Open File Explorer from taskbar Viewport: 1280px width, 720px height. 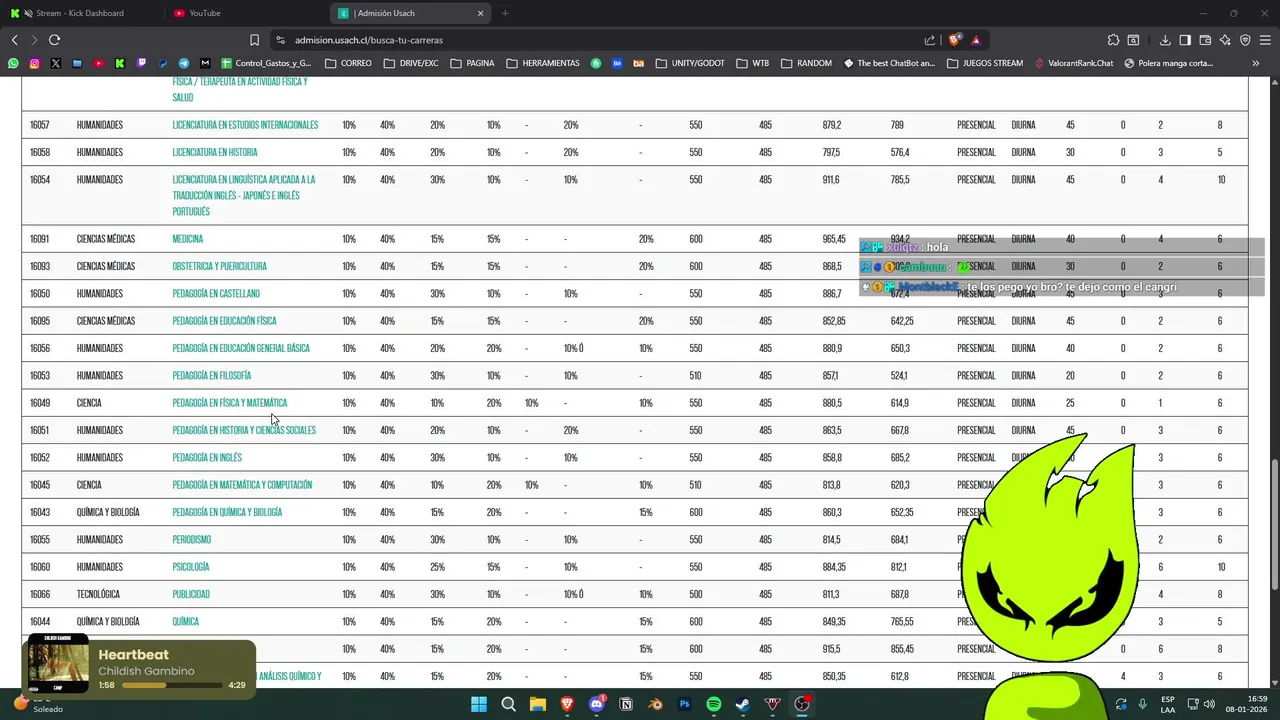tap(538, 704)
